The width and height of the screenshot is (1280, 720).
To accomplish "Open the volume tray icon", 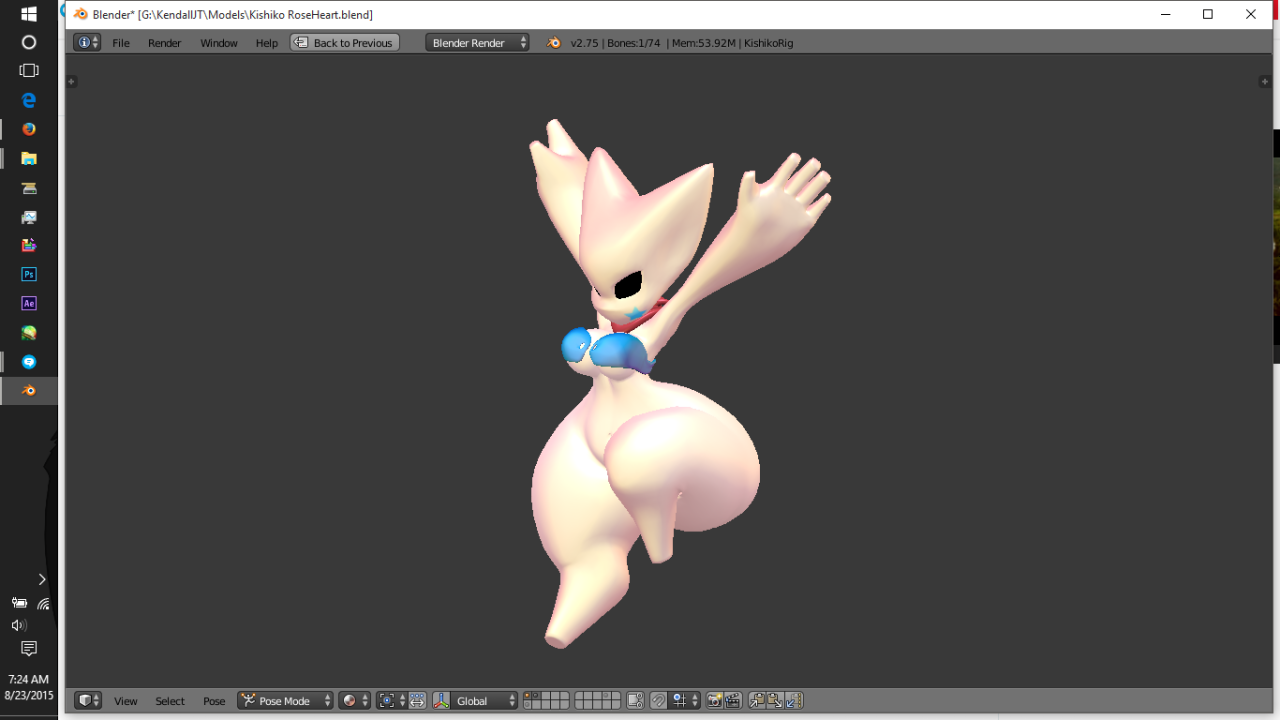I will point(18,625).
